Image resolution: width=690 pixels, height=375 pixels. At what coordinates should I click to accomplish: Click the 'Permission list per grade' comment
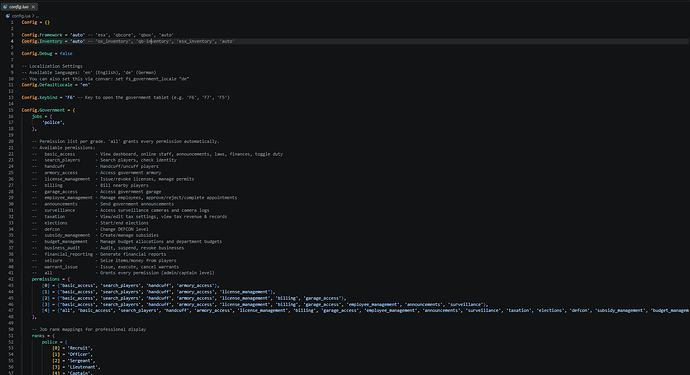(125, 142)
